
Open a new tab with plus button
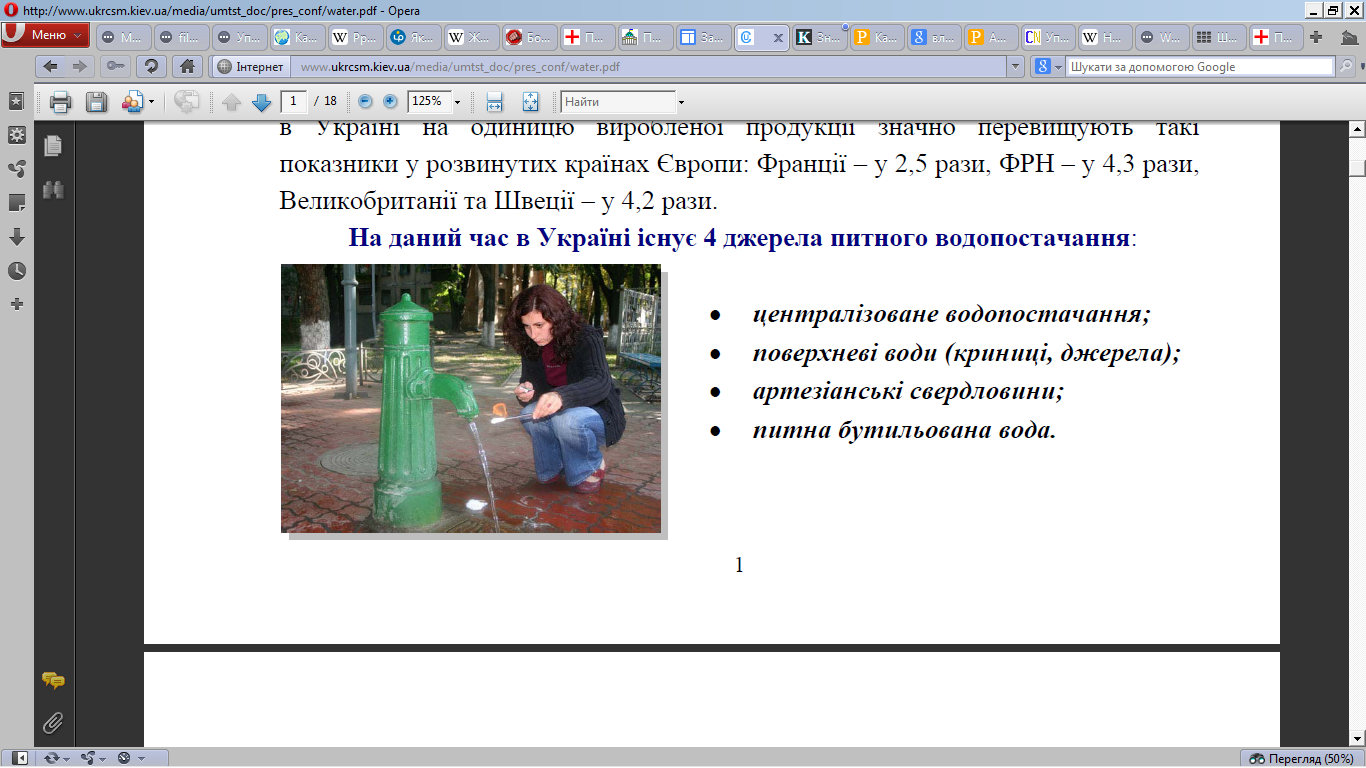point(1316,37)
